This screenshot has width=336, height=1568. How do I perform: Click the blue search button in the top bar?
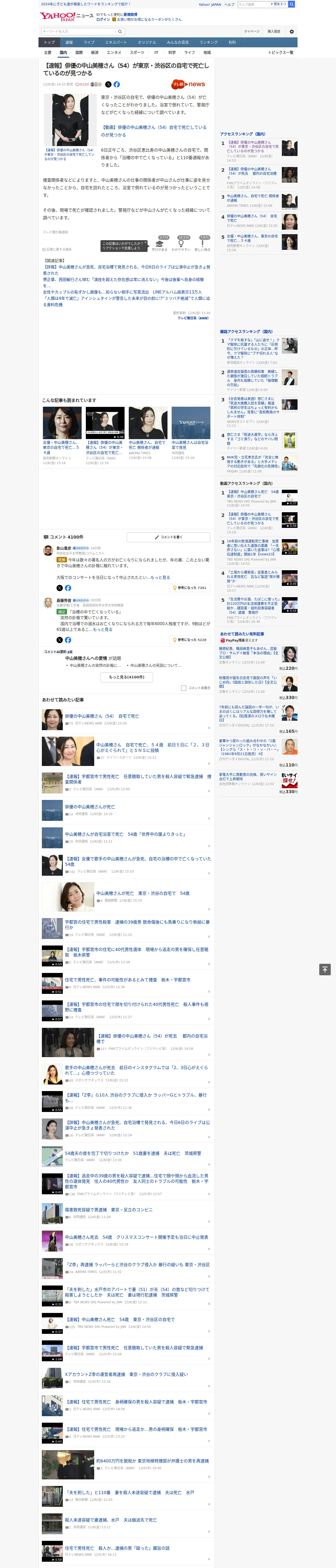(x=292, y=4)
